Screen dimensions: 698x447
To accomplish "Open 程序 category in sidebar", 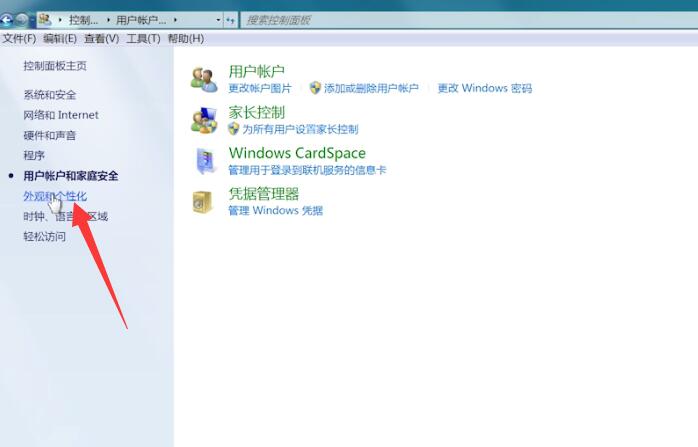I will click(34, 155).
